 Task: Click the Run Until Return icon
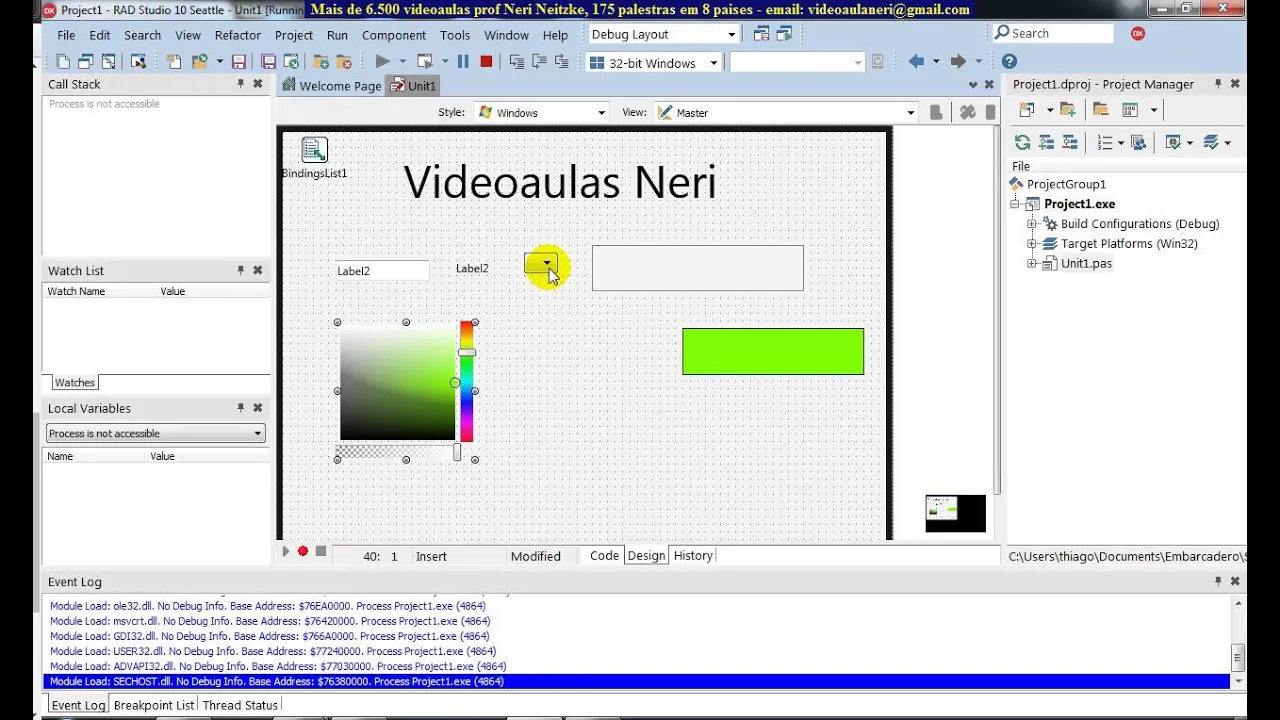[x=561, y=62]
